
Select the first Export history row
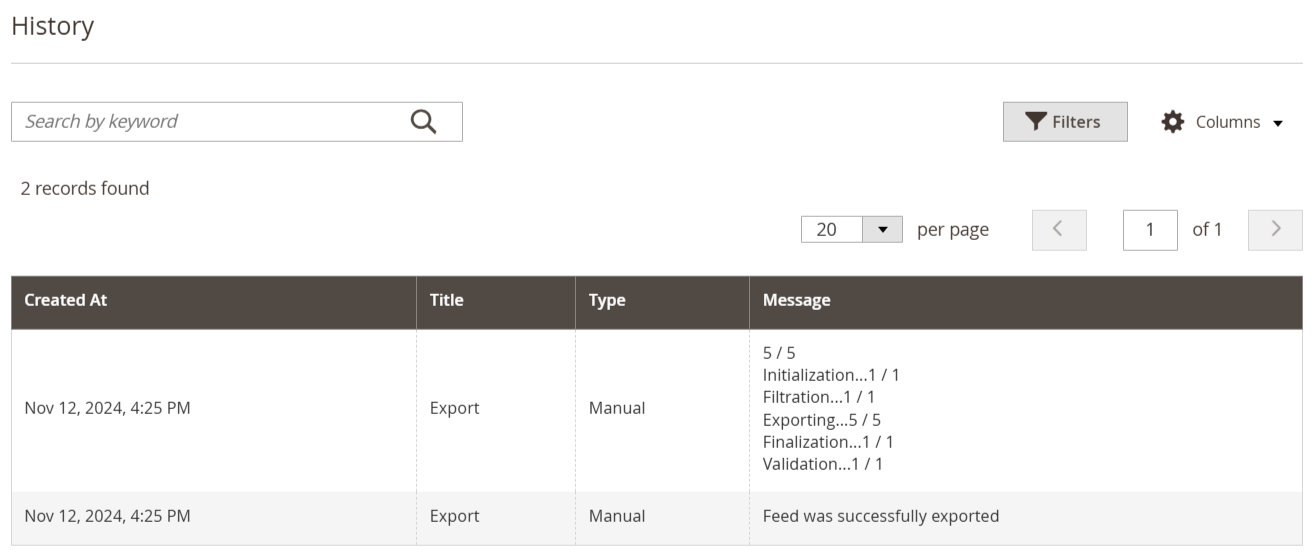click(657, 409)
